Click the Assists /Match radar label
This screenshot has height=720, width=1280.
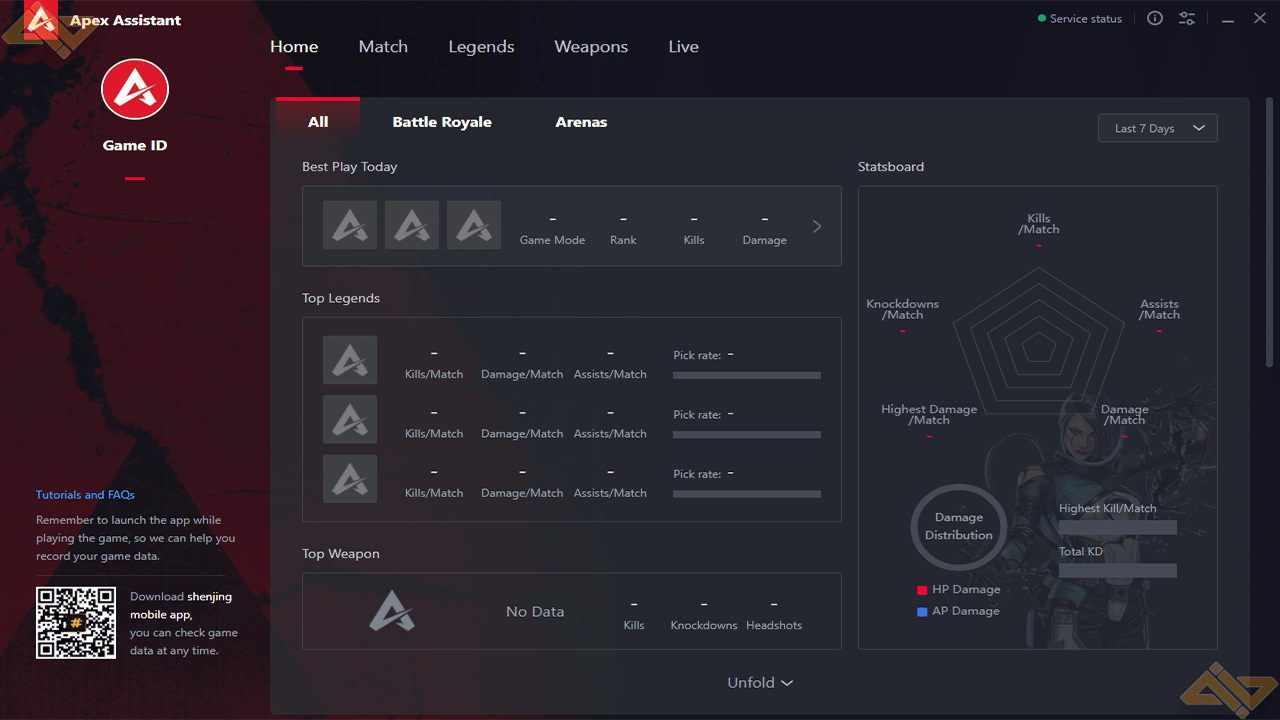point(1159,310)
